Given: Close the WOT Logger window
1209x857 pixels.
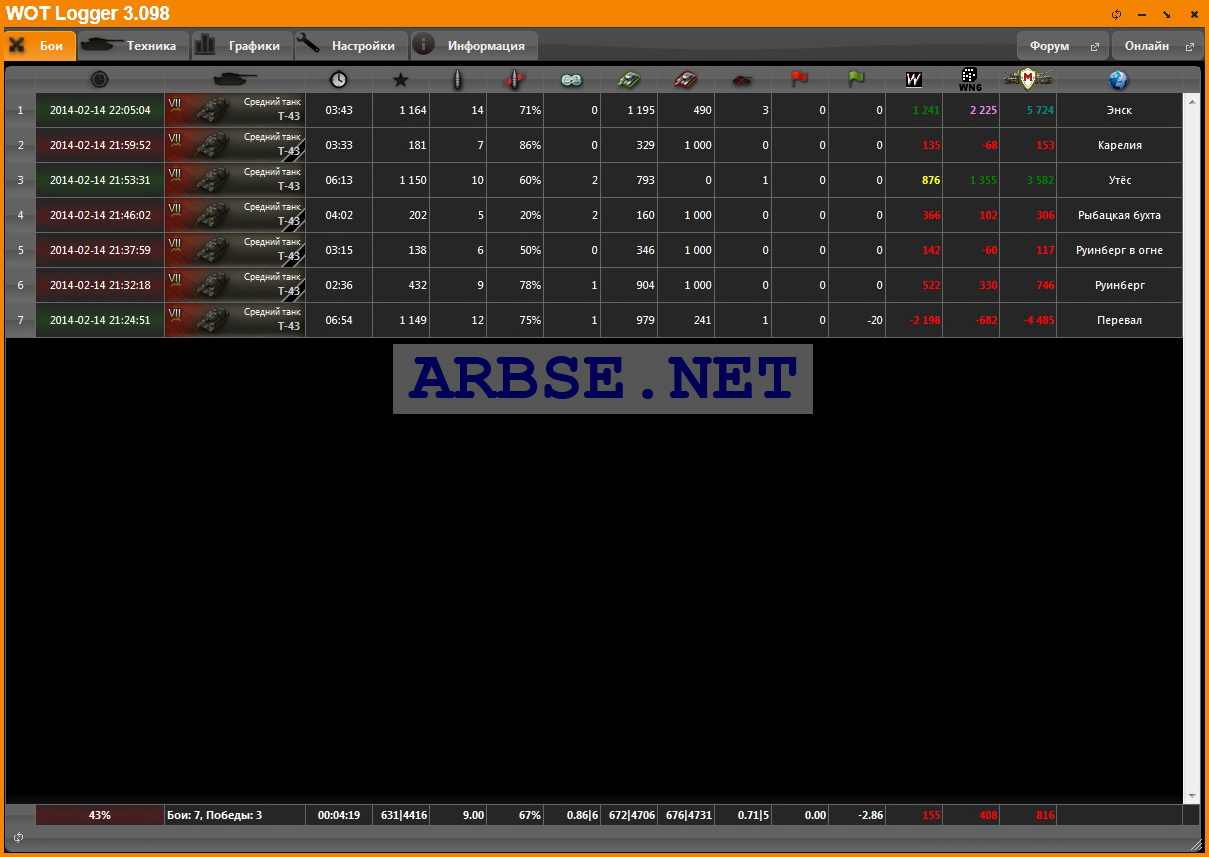Looking at the screenshot, I should click(x=1192, y=14).
